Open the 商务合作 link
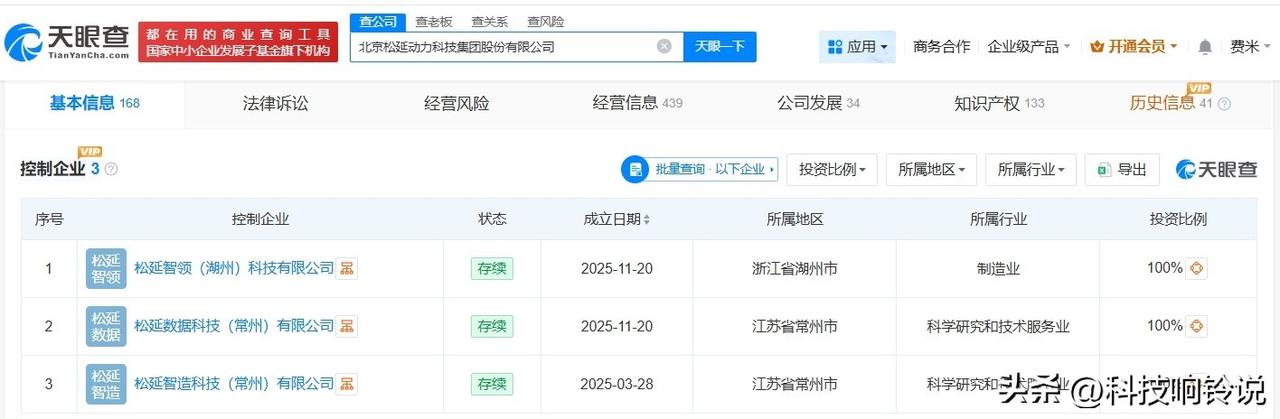Viewport: 1280px width, 419px height. [x=941, y=46]
